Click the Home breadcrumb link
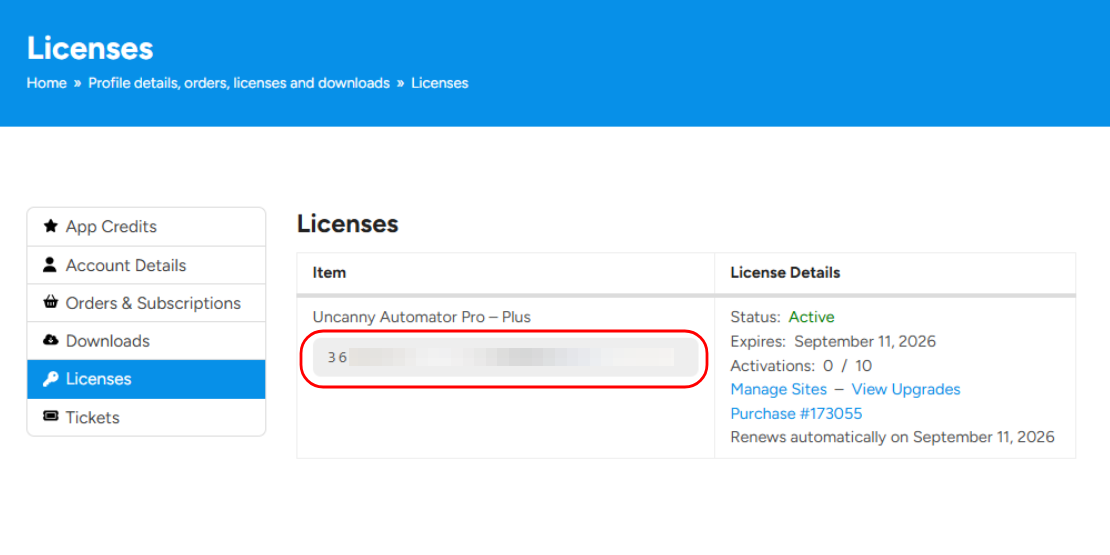Image resolution: width=1110 pixels, height=555 pixels. click(x=46, y=83)
